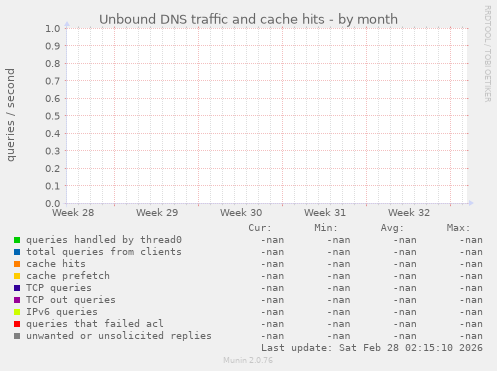Select the 'TCP queries' legend label
This screenshot has width=497, height=371.
pos(59,288)
